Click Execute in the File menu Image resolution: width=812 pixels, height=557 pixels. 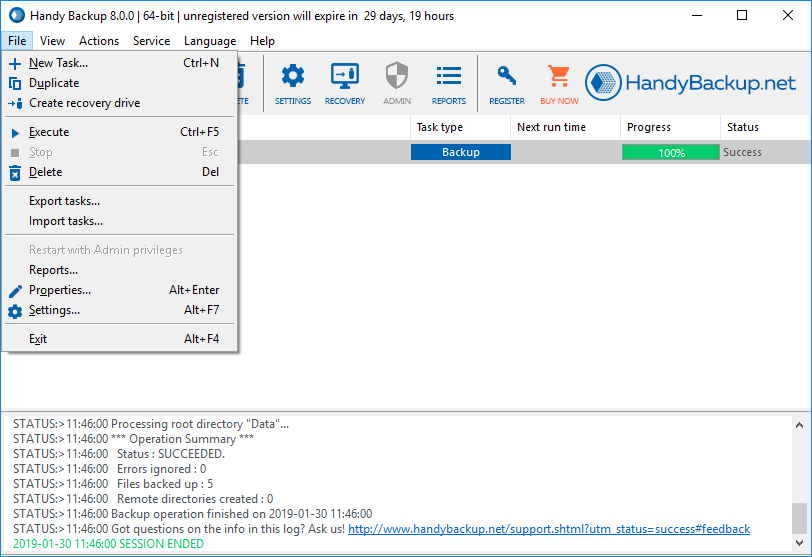tap(49, 132)
